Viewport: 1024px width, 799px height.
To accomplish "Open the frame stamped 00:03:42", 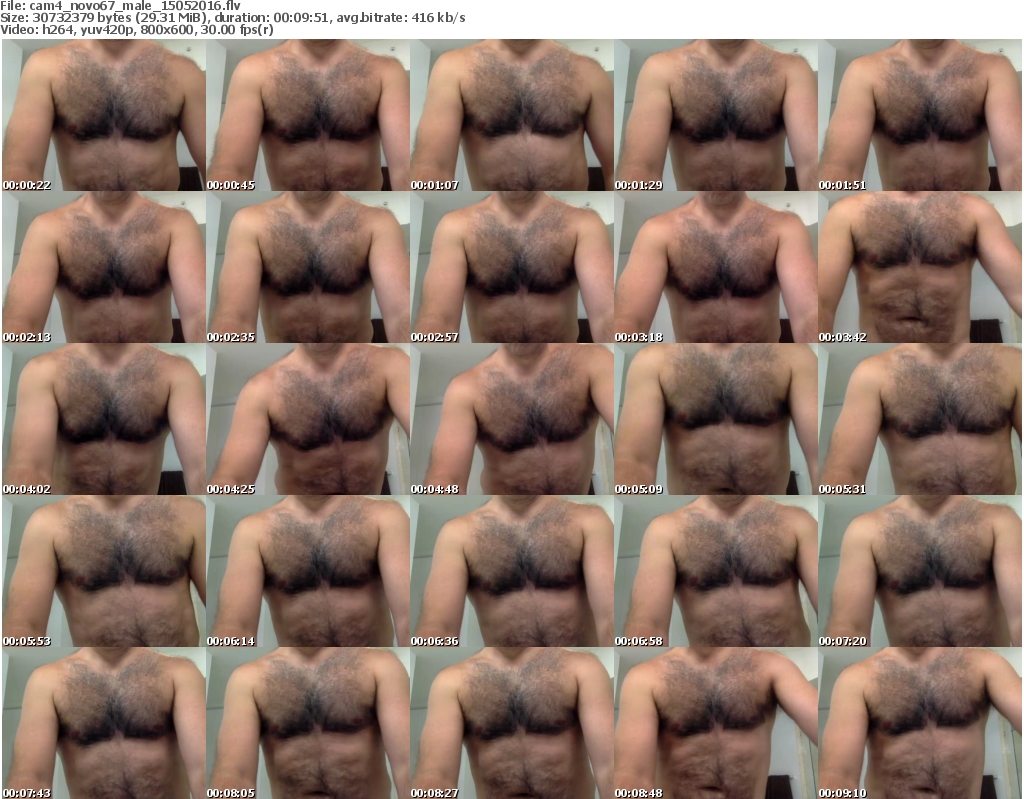I will pyautogui.click(x=920, y=267).
